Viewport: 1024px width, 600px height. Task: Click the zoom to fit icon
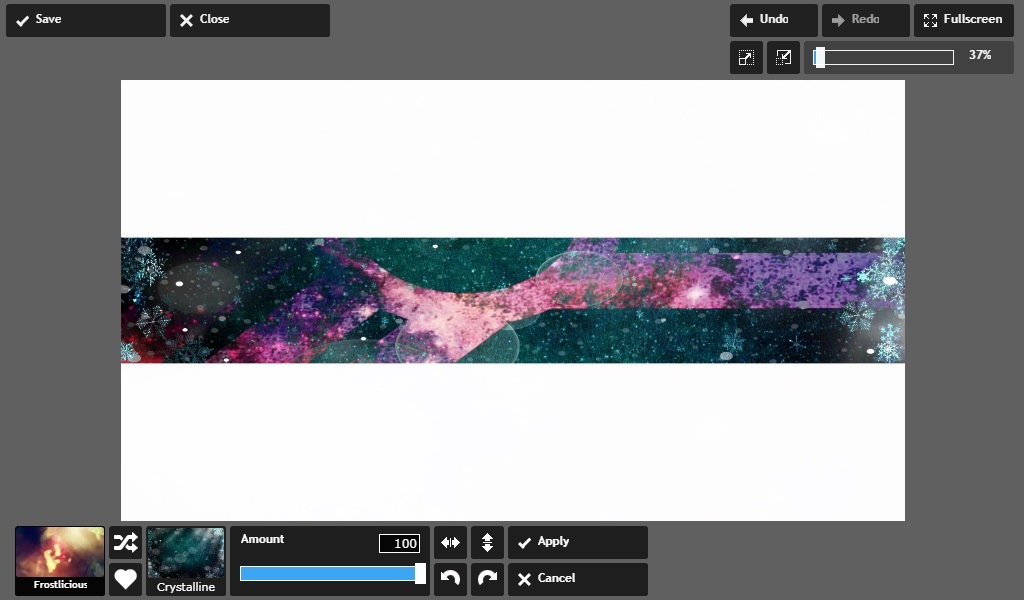point(746,57)
